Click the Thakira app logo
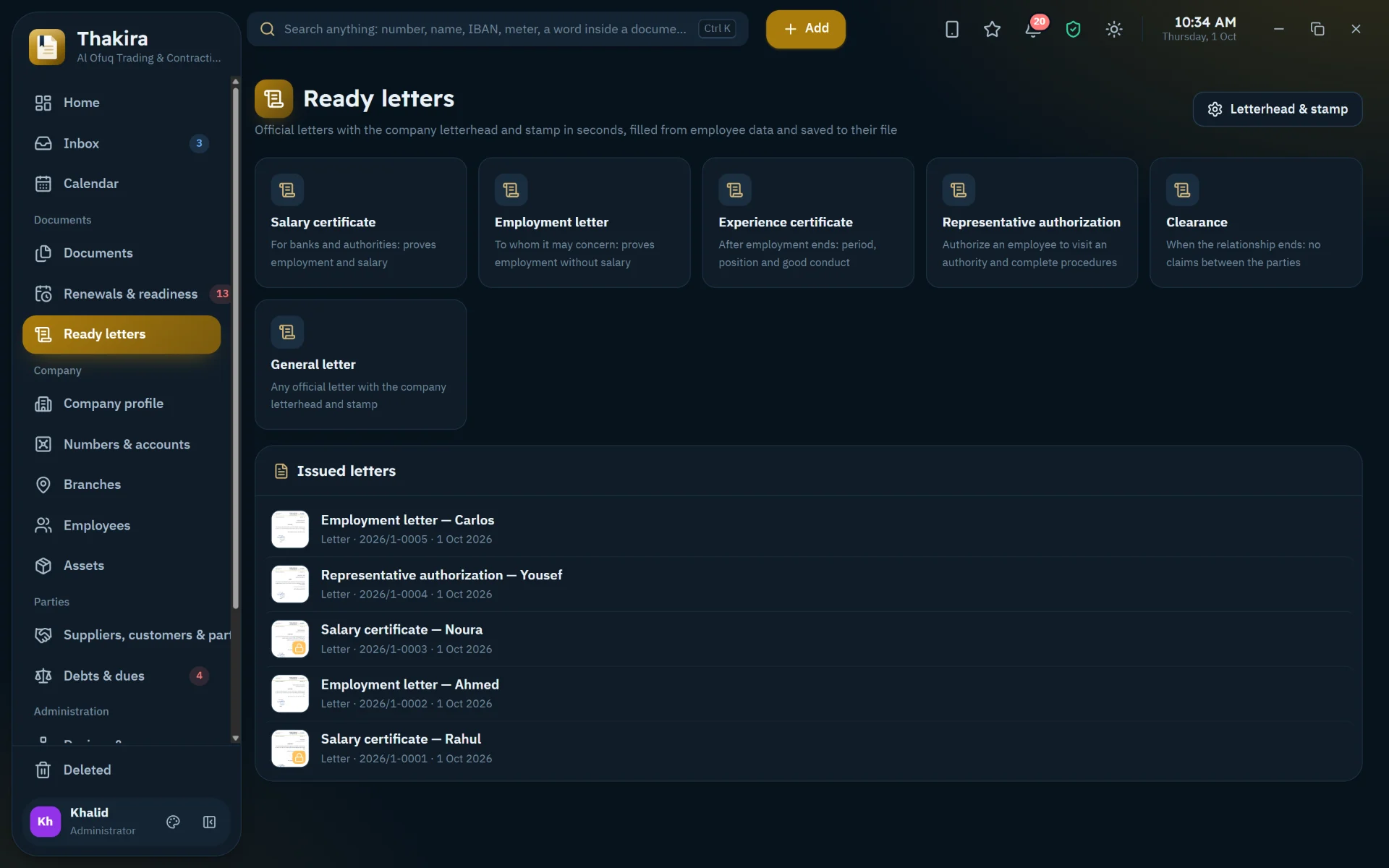The width and height of the screenshot is (1389, 868). point(47,47)
